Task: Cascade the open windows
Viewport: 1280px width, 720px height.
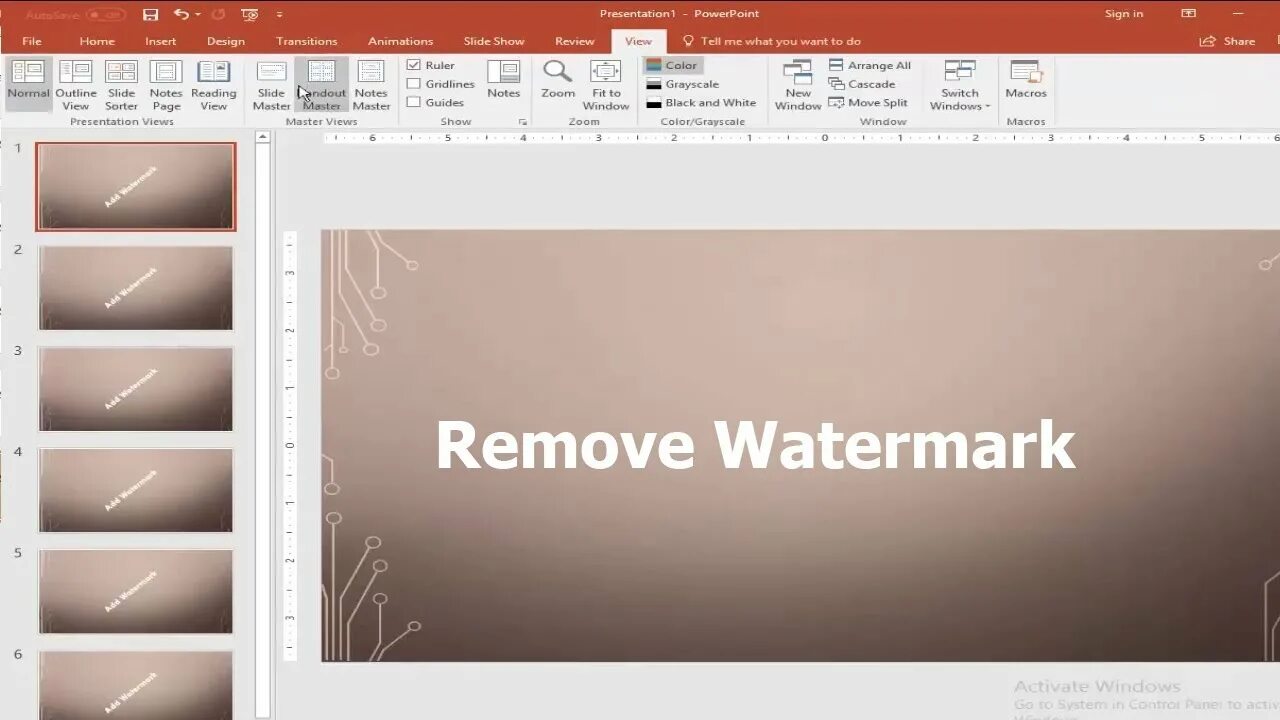Action: tap(862, 84)
